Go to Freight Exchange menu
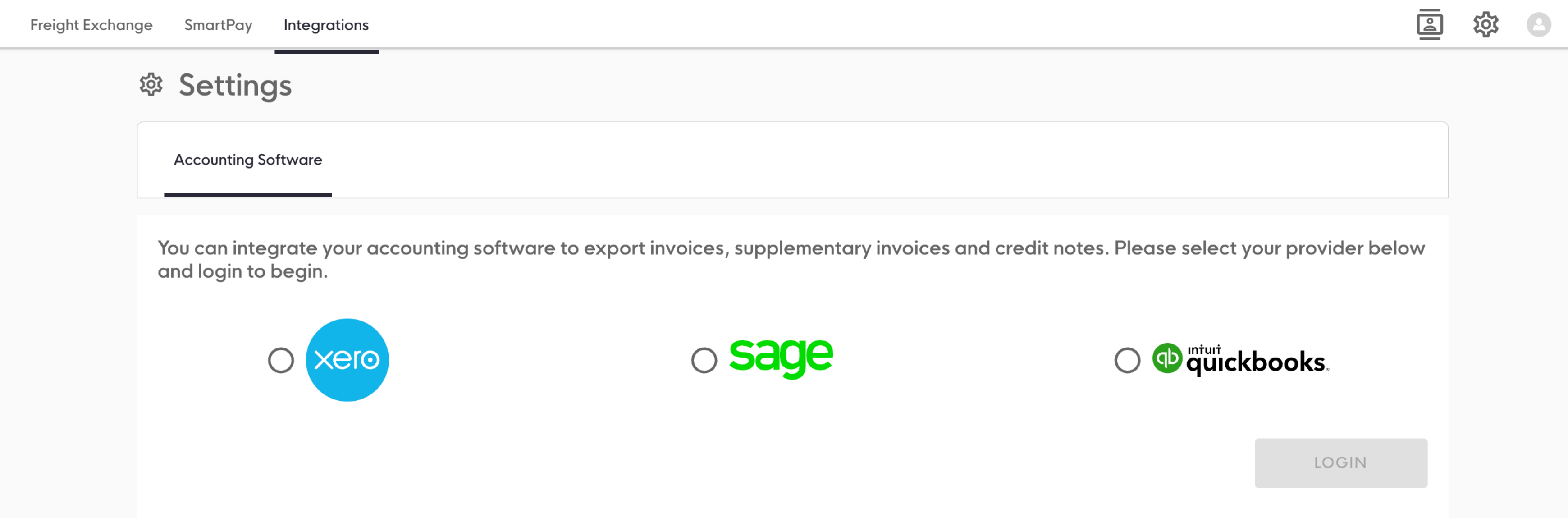 tap(91, 25)
